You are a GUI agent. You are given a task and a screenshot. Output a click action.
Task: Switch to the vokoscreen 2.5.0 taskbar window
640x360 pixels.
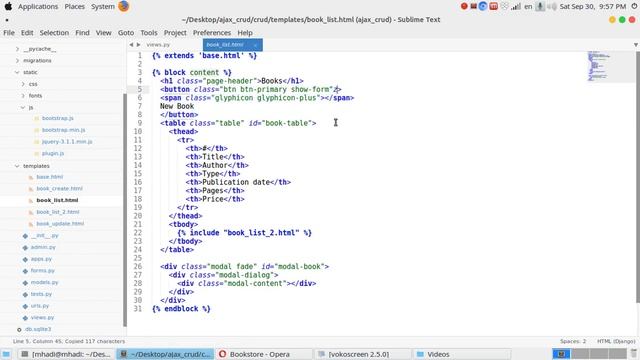click(x=362, y=354)
